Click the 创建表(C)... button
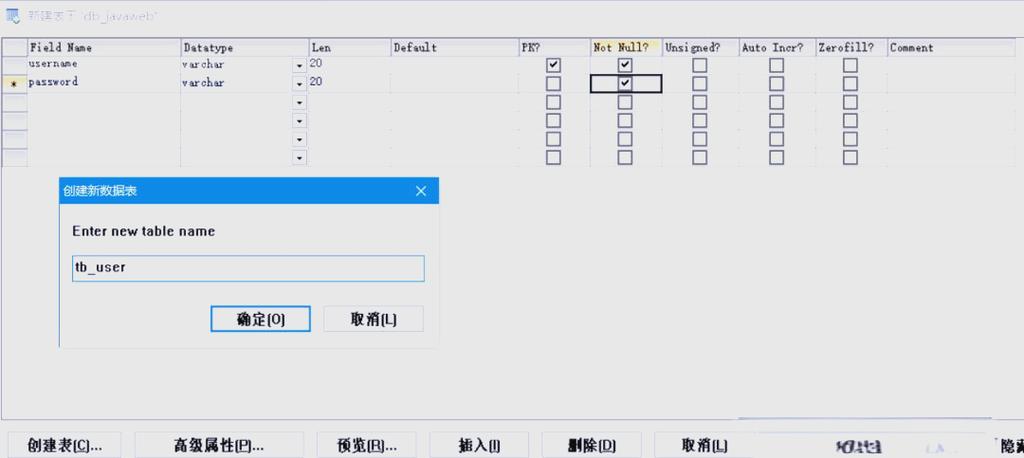This screenshot has height=458, width=1024. [x=64, y=446]
